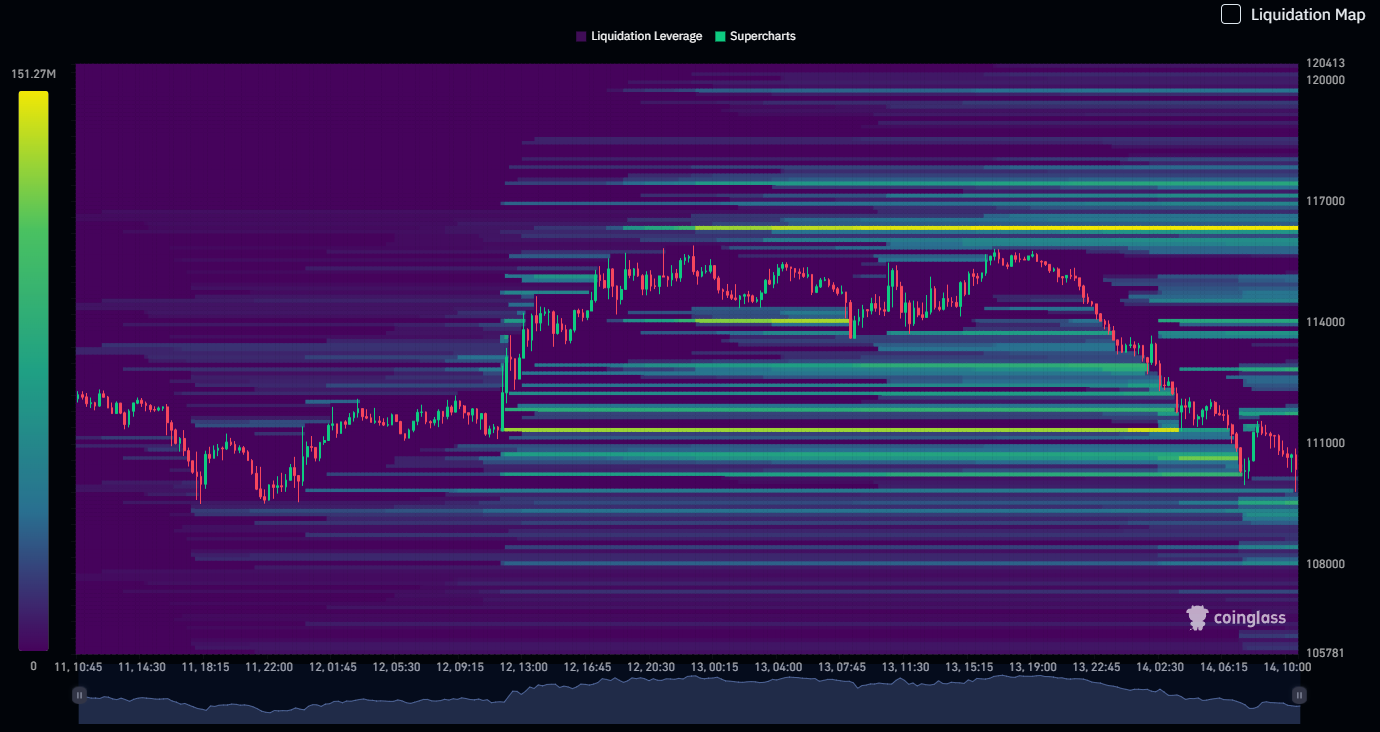Click the 151.27M color scale maximum label
This screenshot has width=1380, height=732.
(33, 74)
